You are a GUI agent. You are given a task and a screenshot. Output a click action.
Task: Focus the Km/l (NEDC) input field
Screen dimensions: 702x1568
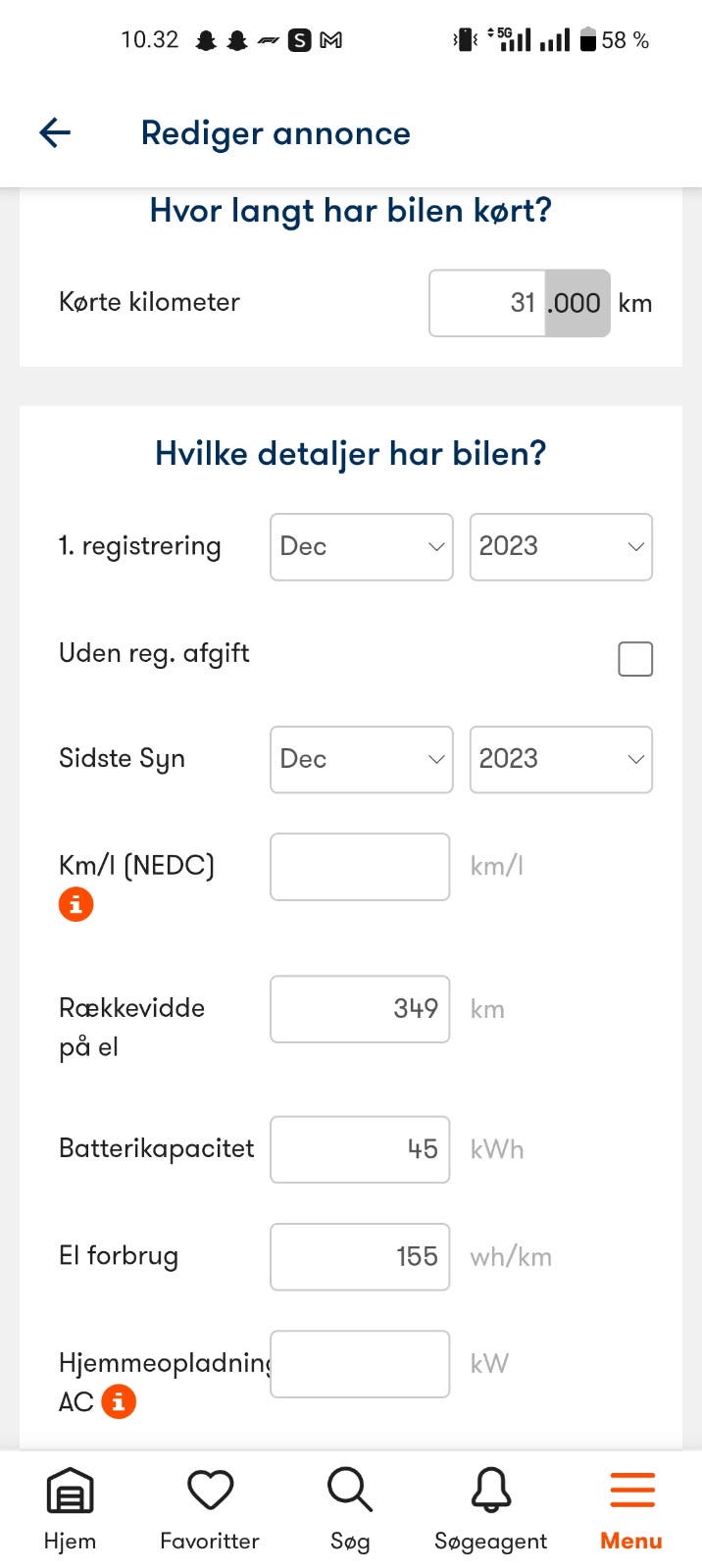tap(360, 867)
